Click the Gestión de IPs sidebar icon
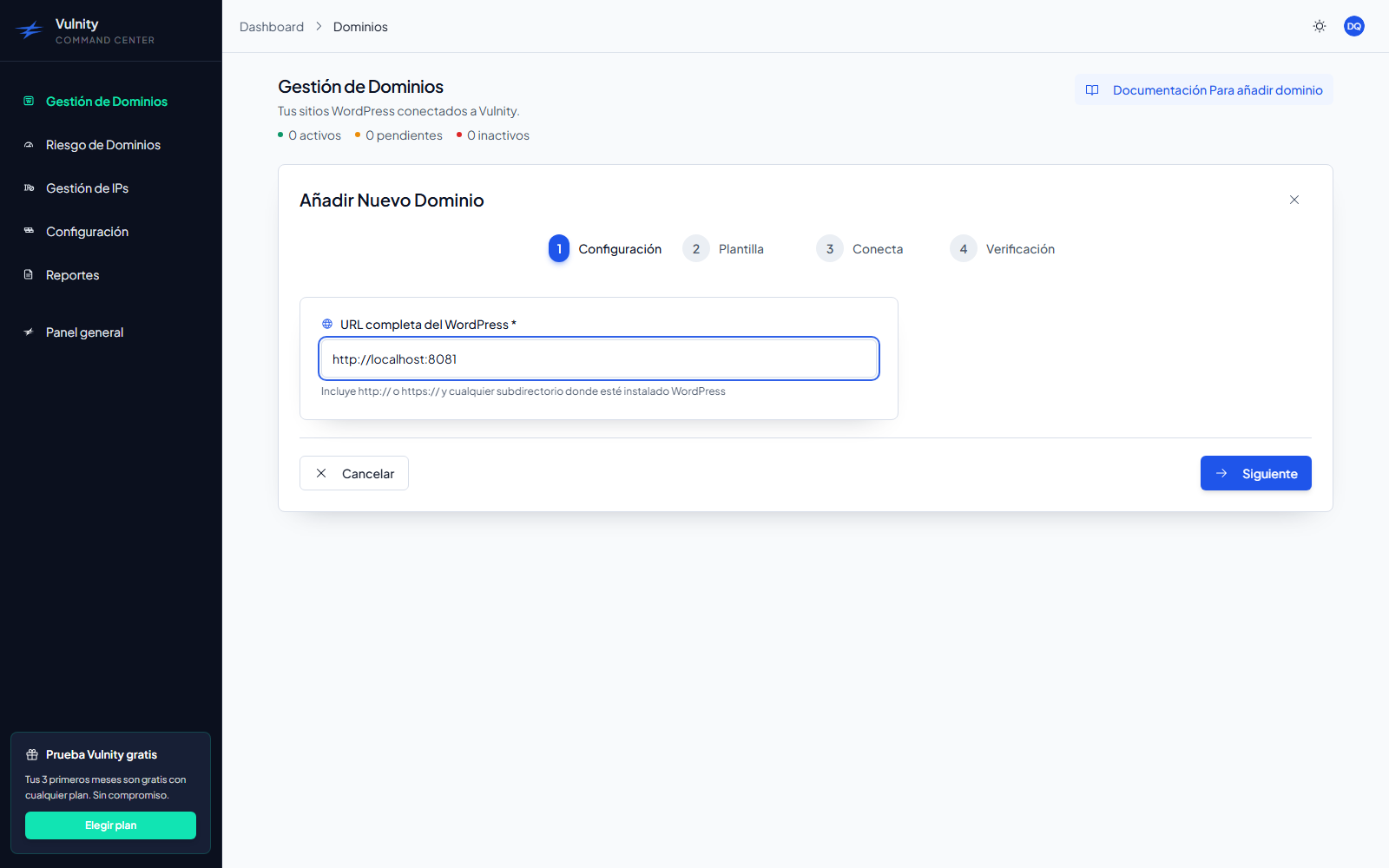 [29, 188]
